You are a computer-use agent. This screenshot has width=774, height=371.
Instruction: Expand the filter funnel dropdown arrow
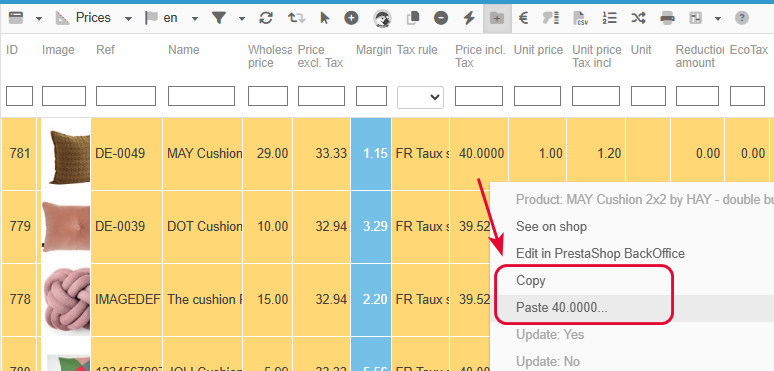pos(242,19)
